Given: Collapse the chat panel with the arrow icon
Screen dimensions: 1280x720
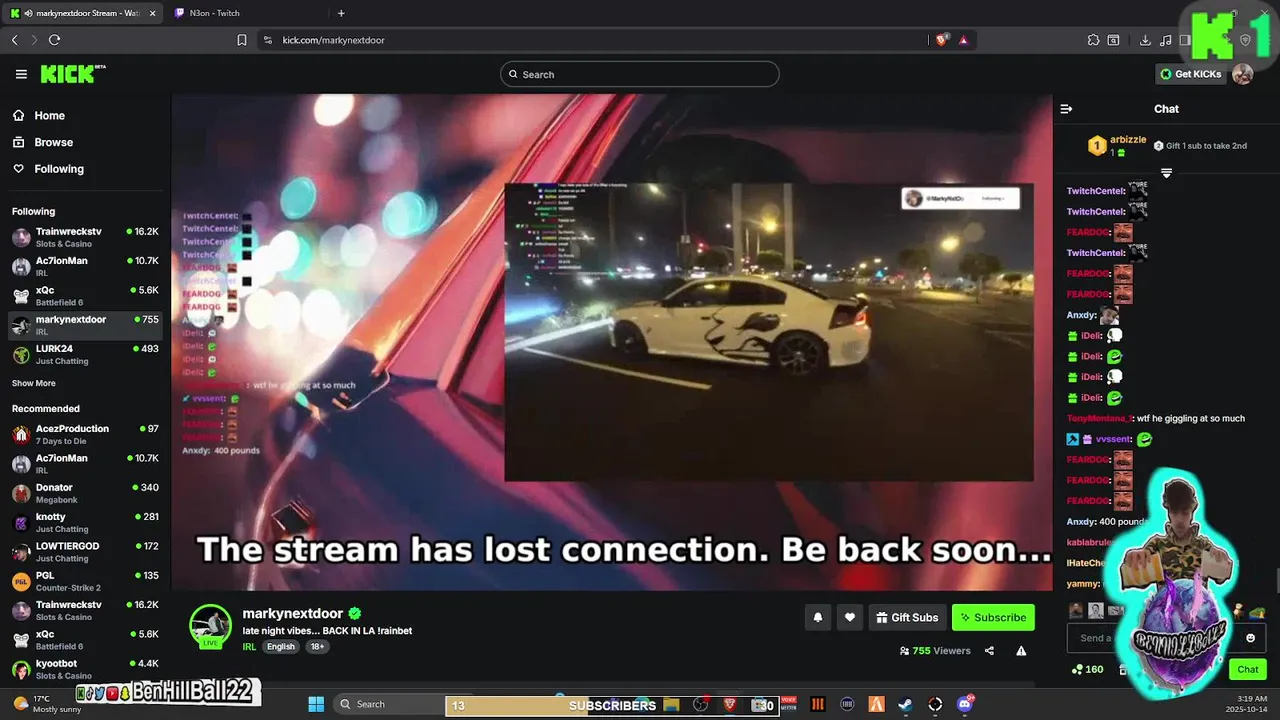Looking at the screenshot, I should point(1066,109).
